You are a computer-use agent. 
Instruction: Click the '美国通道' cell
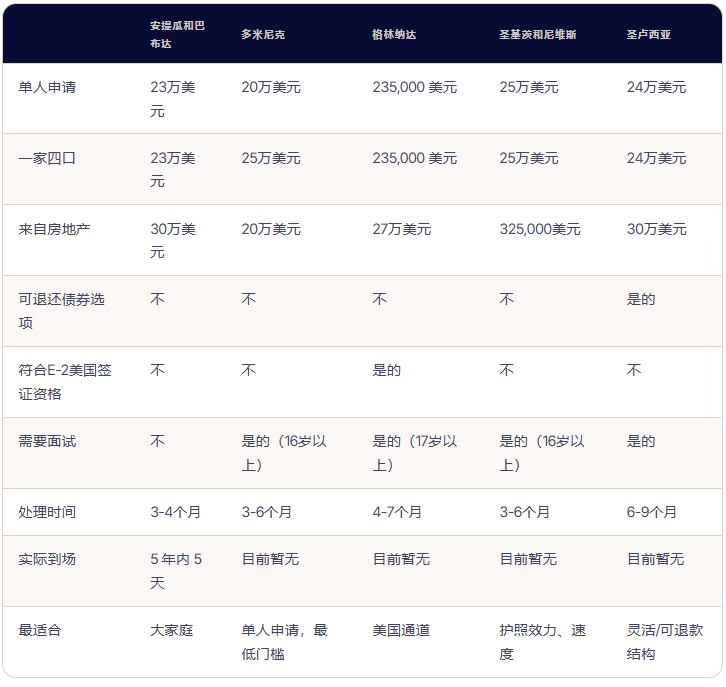[x=401, y=630]
